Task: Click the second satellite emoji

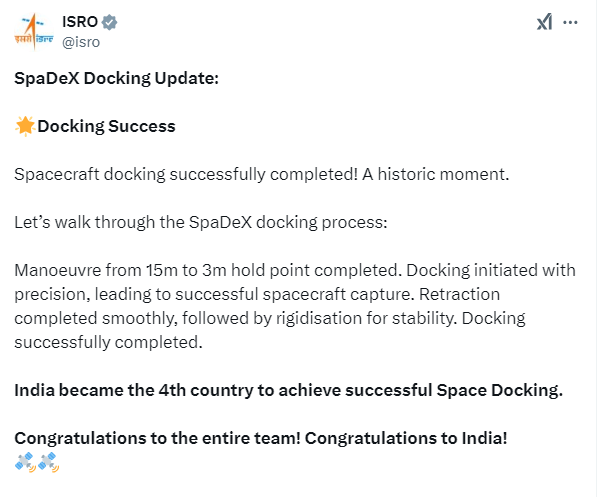Action: (x=49, y=462)
